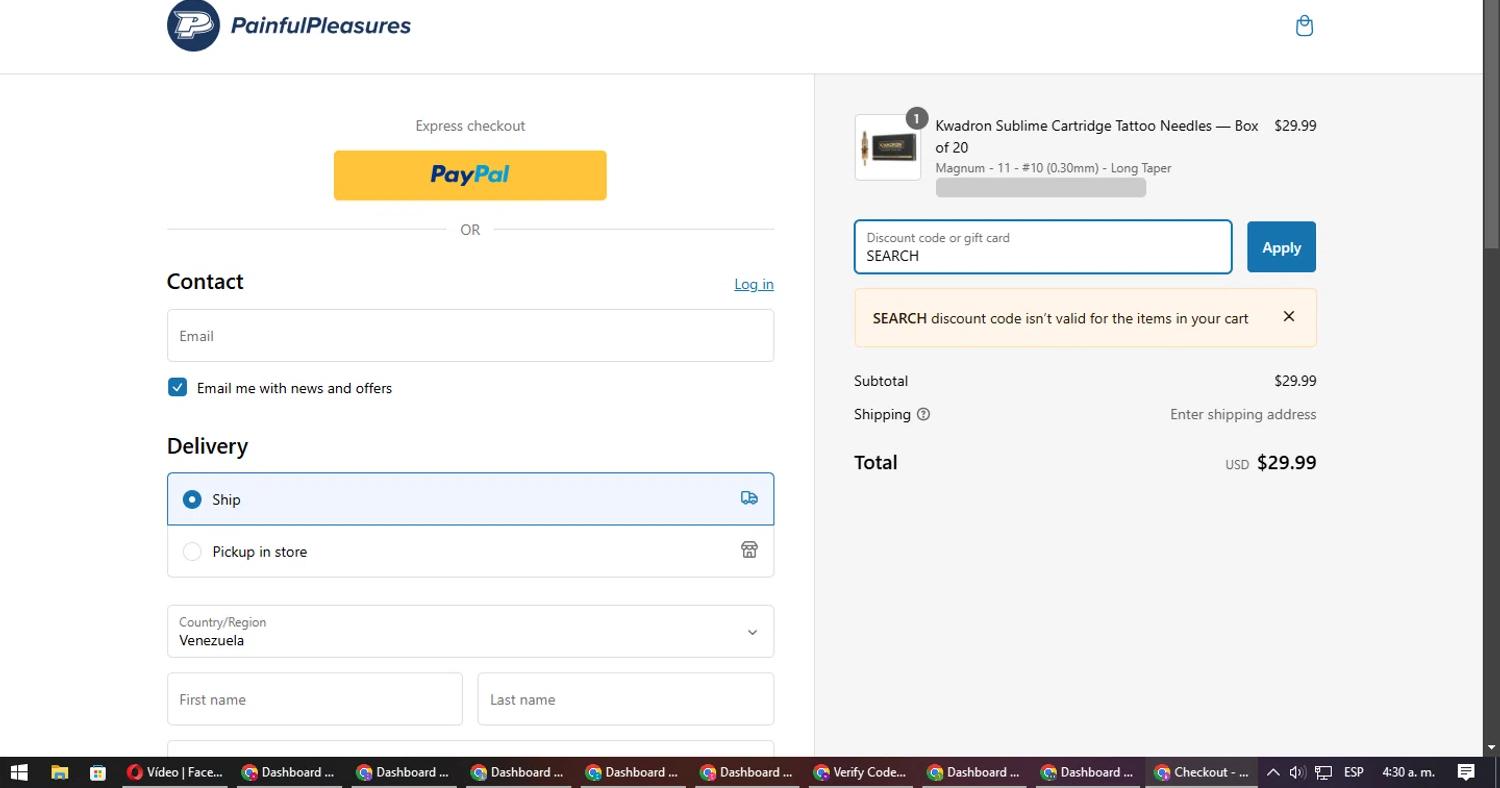Open the network icon in tray

tap(1323, 772)
